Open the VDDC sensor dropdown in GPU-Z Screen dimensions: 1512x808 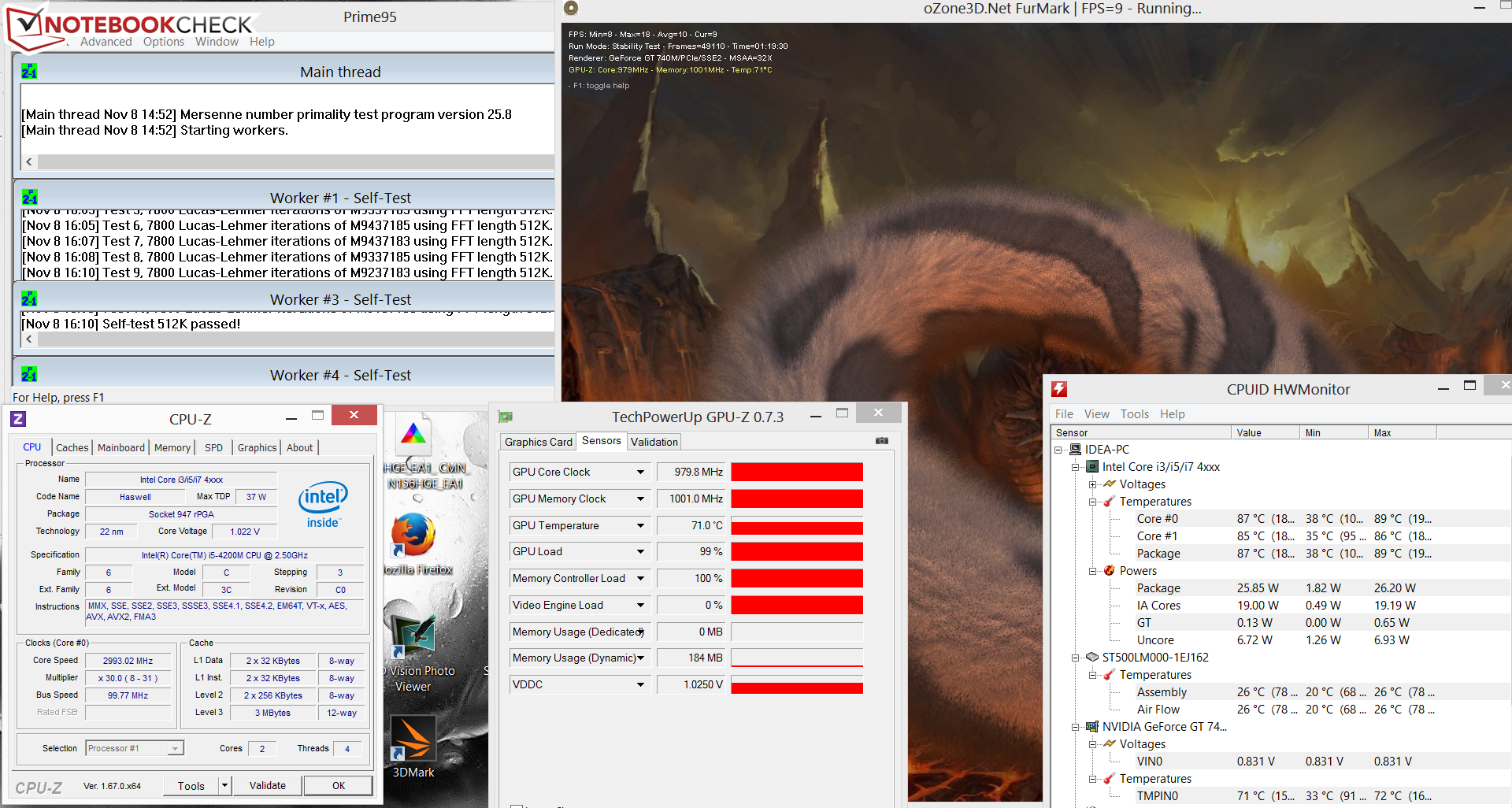(641, 684)
